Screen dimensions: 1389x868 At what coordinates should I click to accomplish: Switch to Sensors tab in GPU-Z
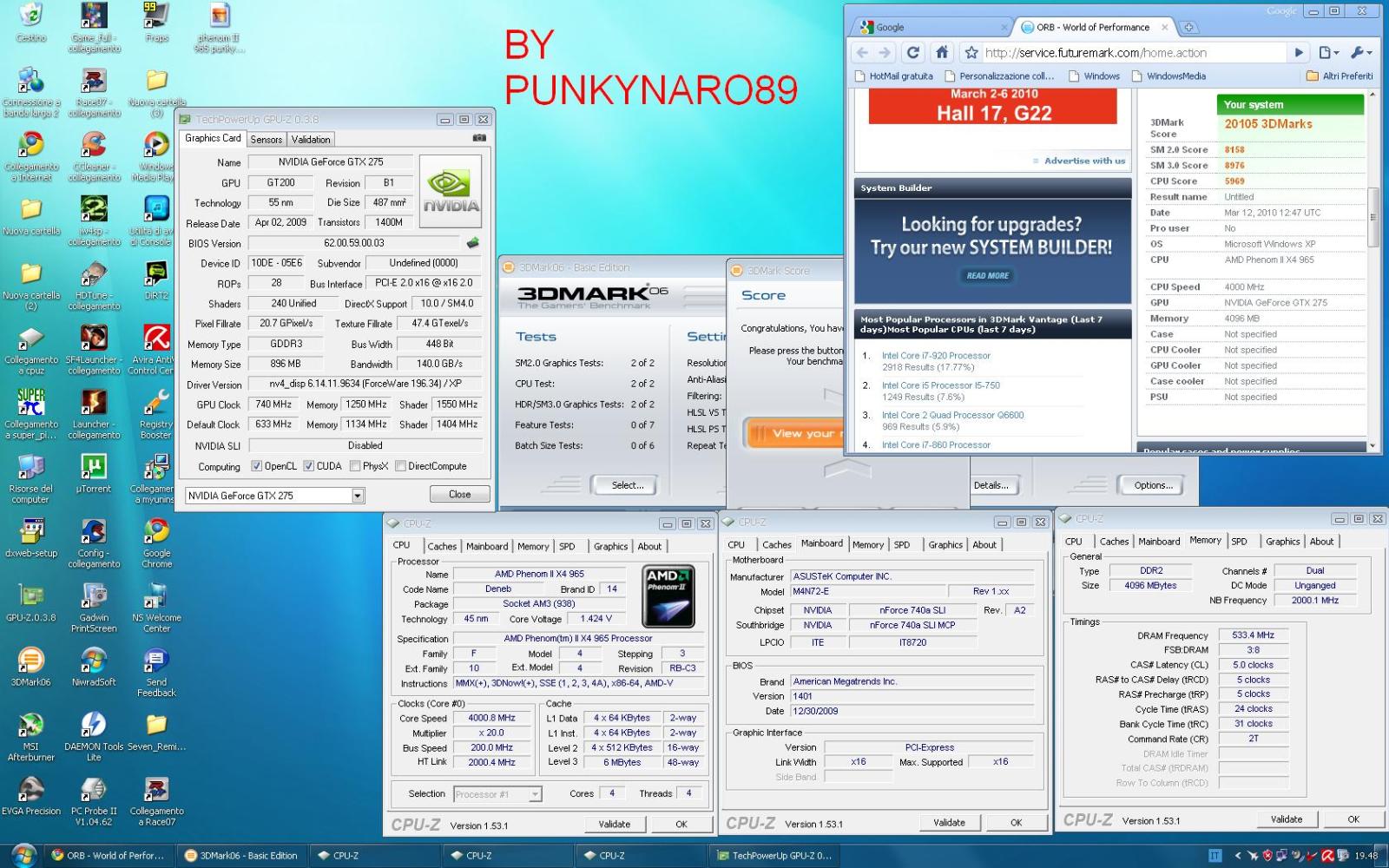(x=267, y=139)
